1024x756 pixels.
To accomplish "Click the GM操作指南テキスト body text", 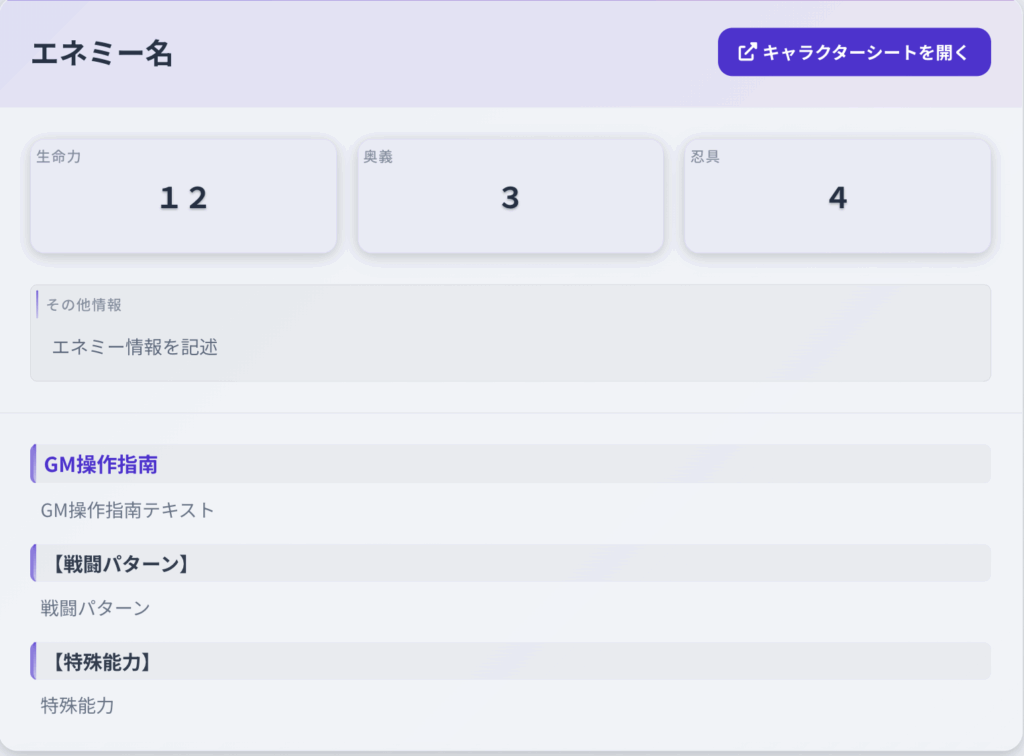I will (x=128, y=510).
